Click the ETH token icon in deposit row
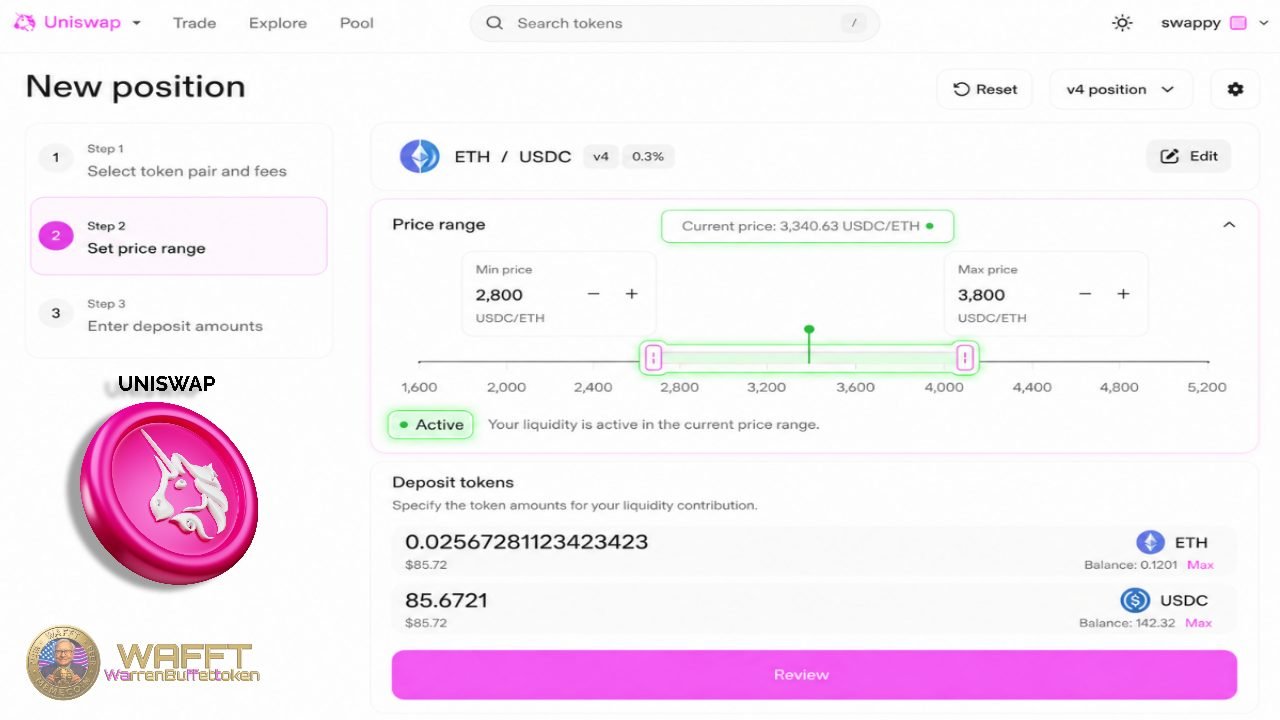 point(1150,542)
